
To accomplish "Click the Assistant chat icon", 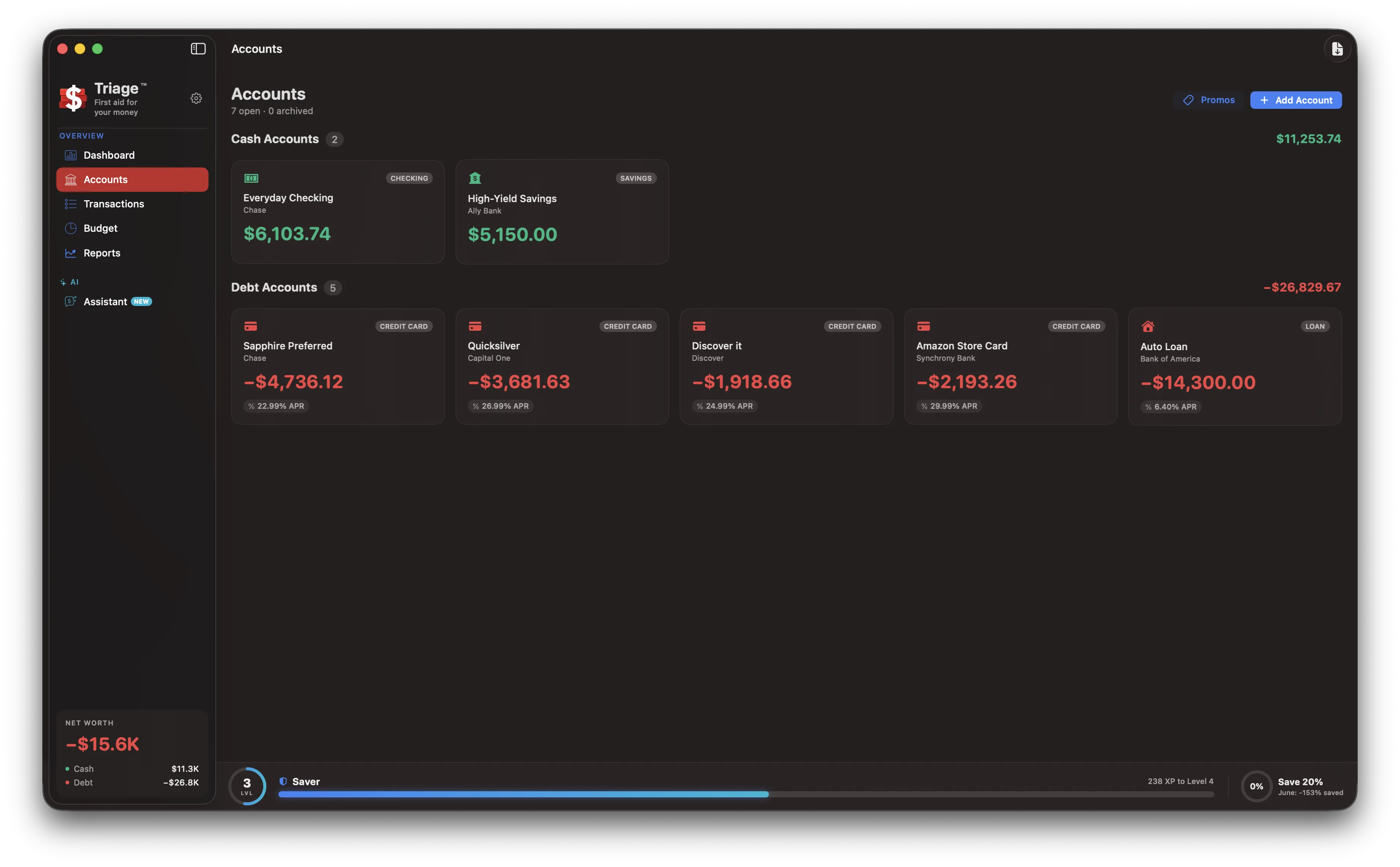I will (70, 301).
